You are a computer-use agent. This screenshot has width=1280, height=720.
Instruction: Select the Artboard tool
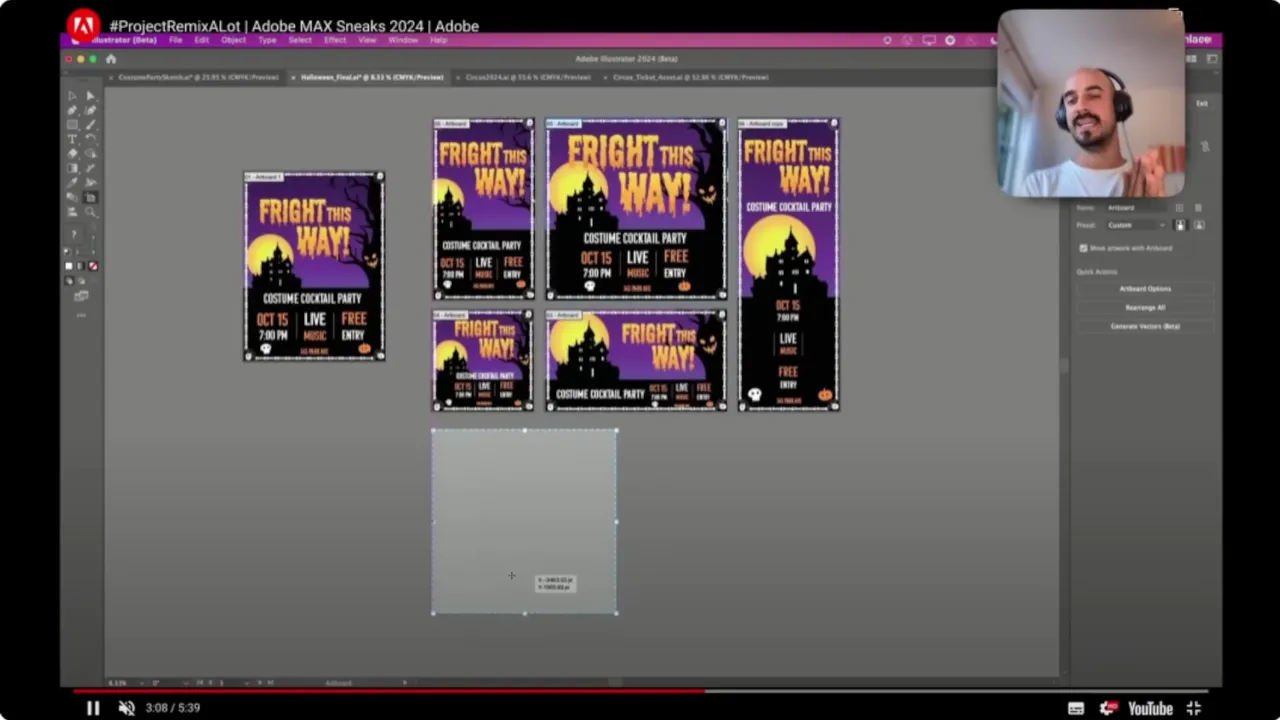pos(90,197)
